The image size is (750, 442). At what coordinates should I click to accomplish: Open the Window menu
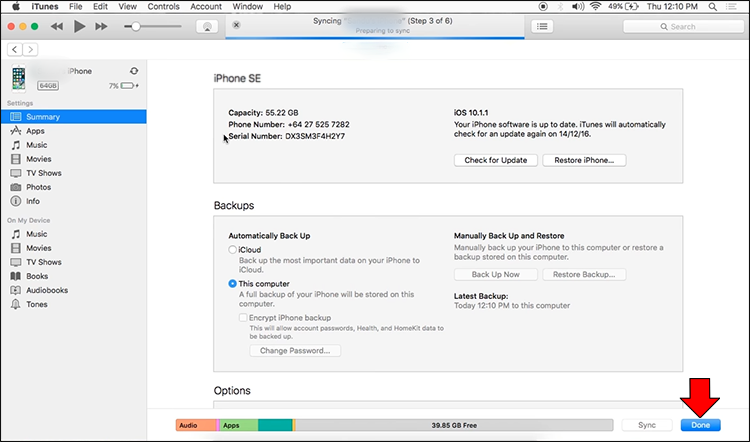[248, 6]
